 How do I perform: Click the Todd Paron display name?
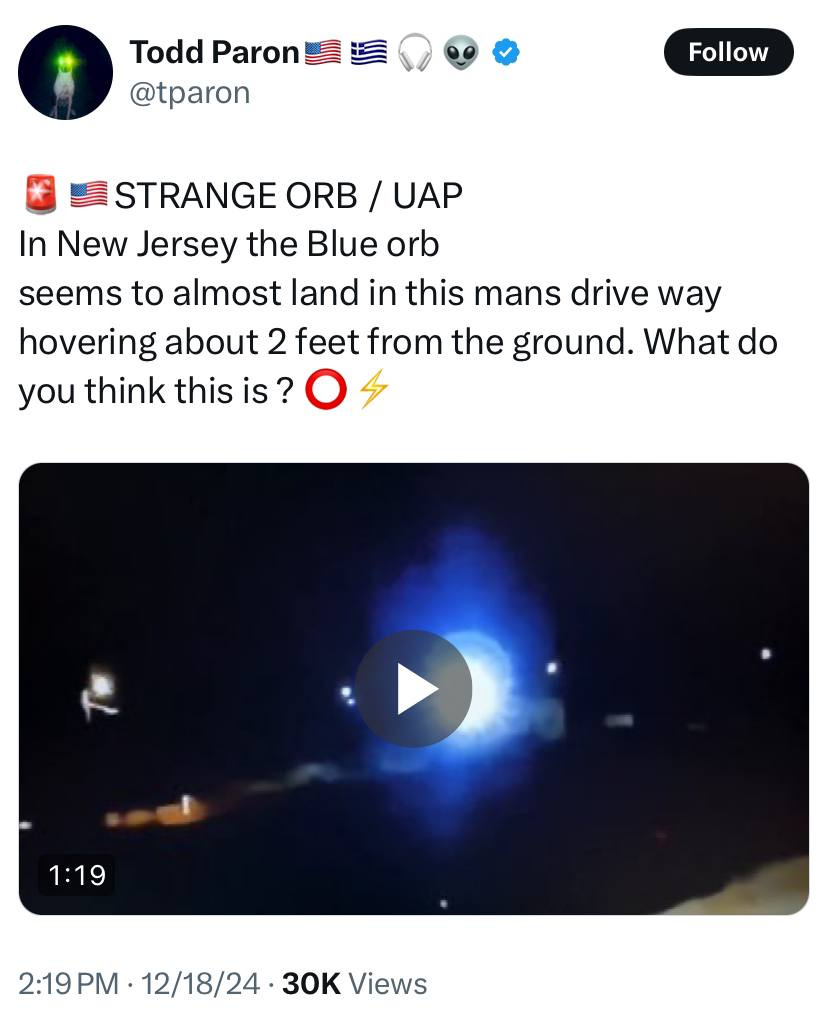pyautogui.click(x=214, y=52)
